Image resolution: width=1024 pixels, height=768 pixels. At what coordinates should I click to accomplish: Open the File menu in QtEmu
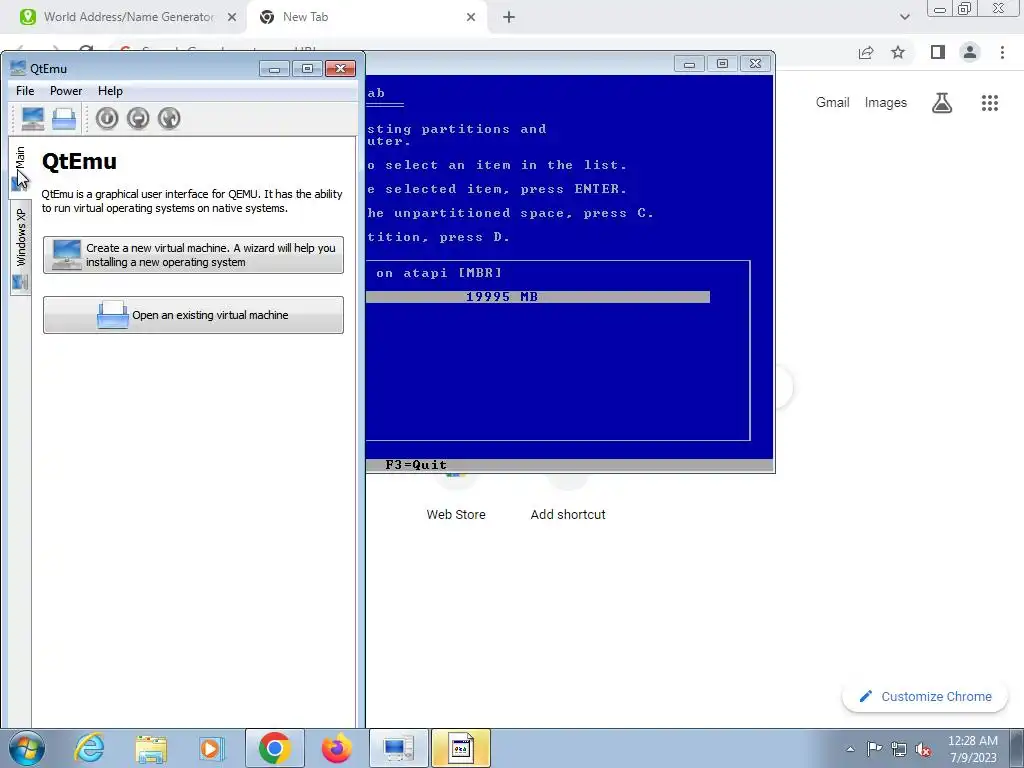[x=25, y=91]
